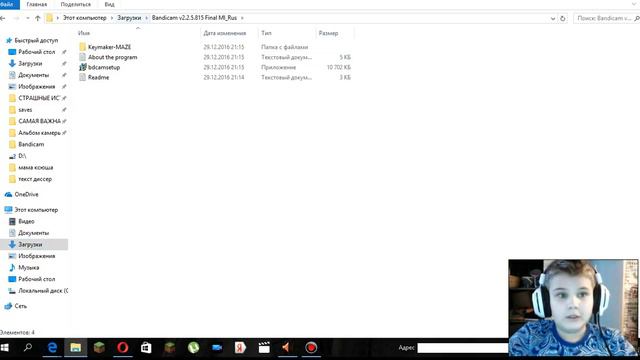Open the Windows Start menu
Viewport: 640px width, 360px height.
tap(5, 348)
